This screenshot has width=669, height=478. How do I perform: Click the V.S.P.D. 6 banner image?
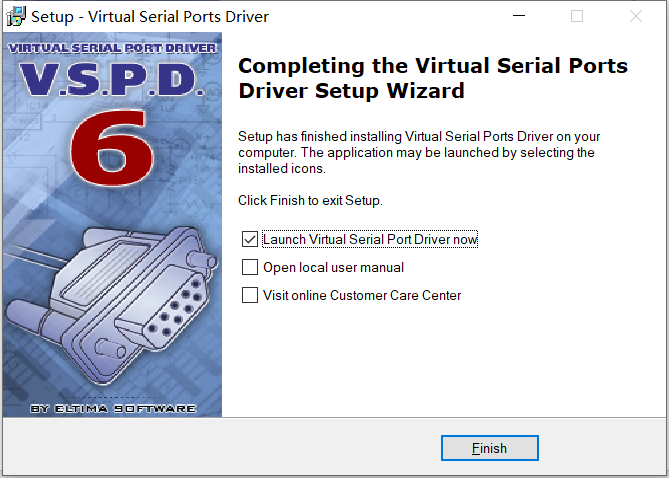(x=112, y=224)
